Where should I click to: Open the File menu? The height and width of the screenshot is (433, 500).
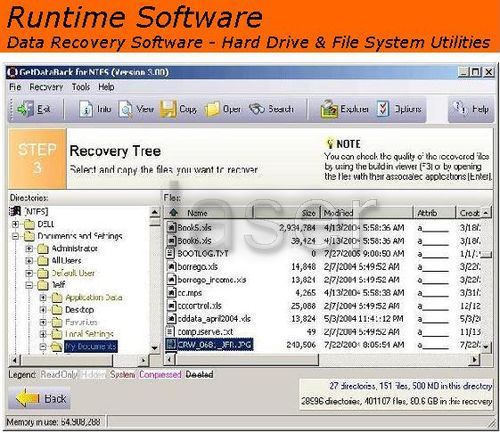click(x=15, y=87)
